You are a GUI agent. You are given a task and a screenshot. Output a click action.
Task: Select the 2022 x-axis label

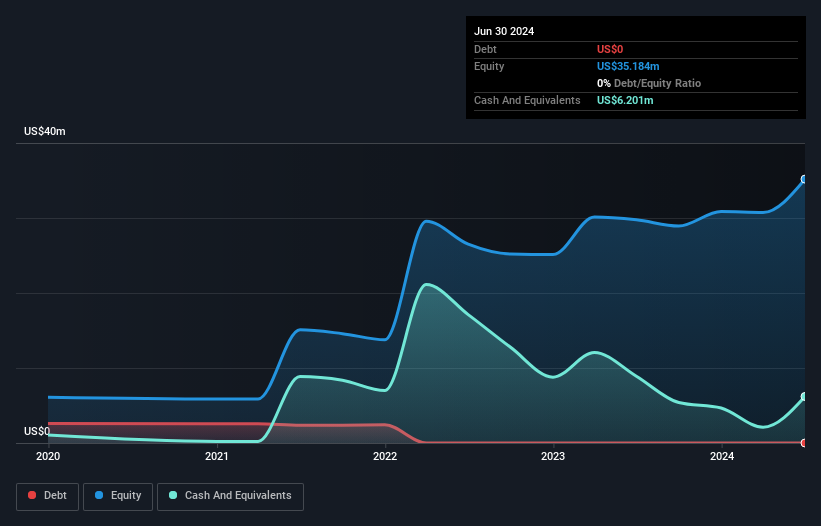[x=385, y=456]
